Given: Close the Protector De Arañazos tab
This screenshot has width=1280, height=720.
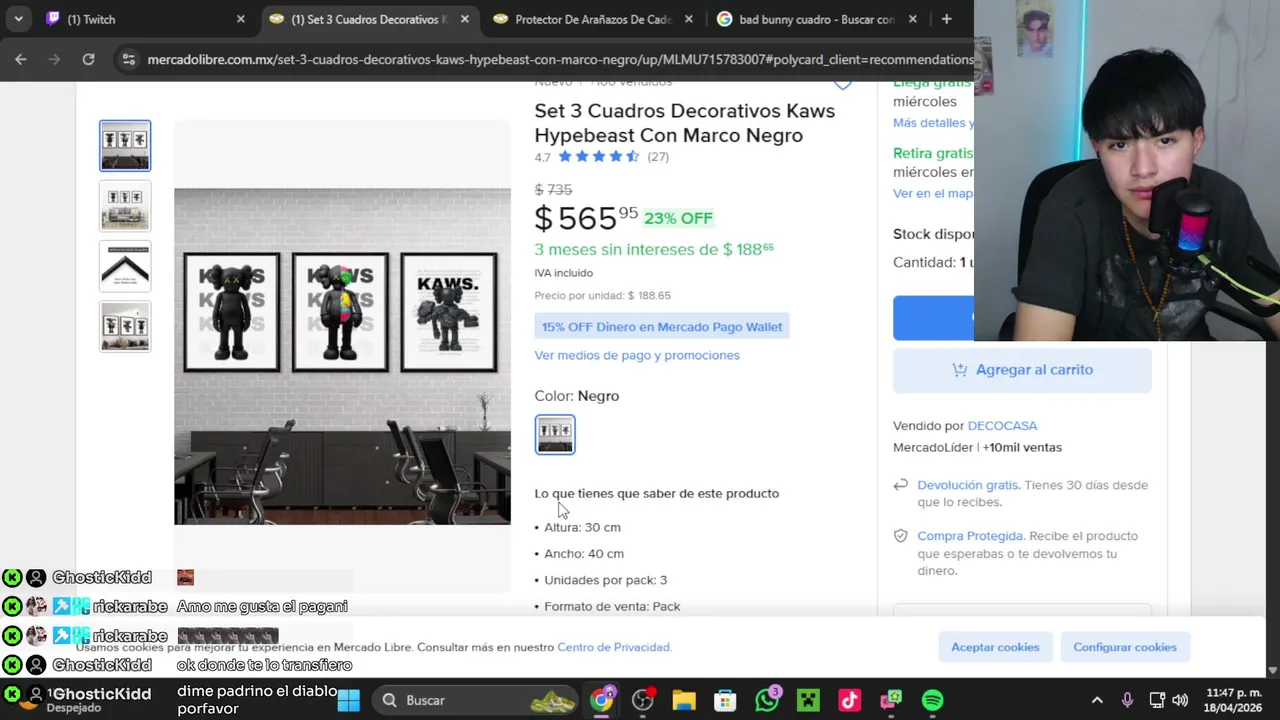Looking at the screenshot, I should 688,19.
